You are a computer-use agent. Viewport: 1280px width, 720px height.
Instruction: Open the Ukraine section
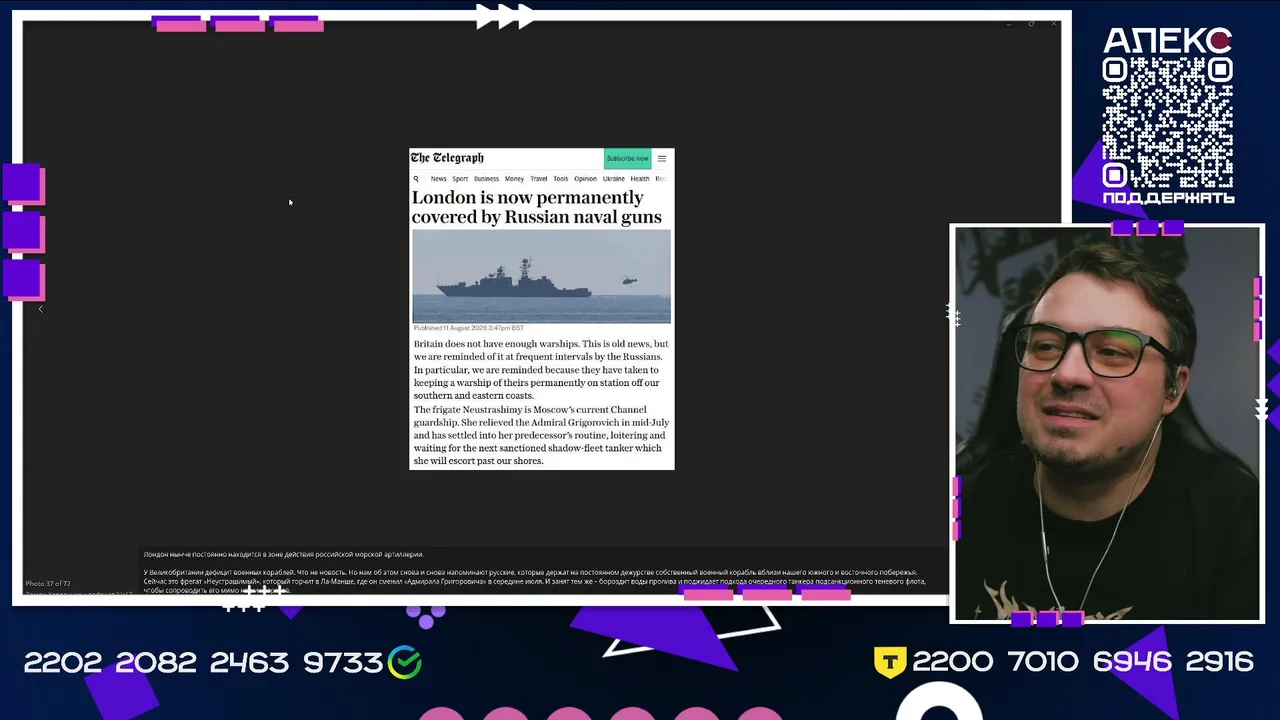point(613,179)
